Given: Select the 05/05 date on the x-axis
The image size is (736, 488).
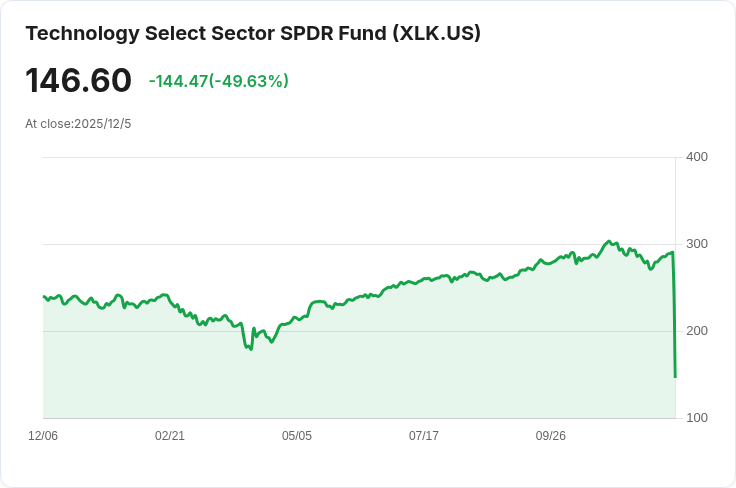Looking at the screenshot, I should pos(297,436).
